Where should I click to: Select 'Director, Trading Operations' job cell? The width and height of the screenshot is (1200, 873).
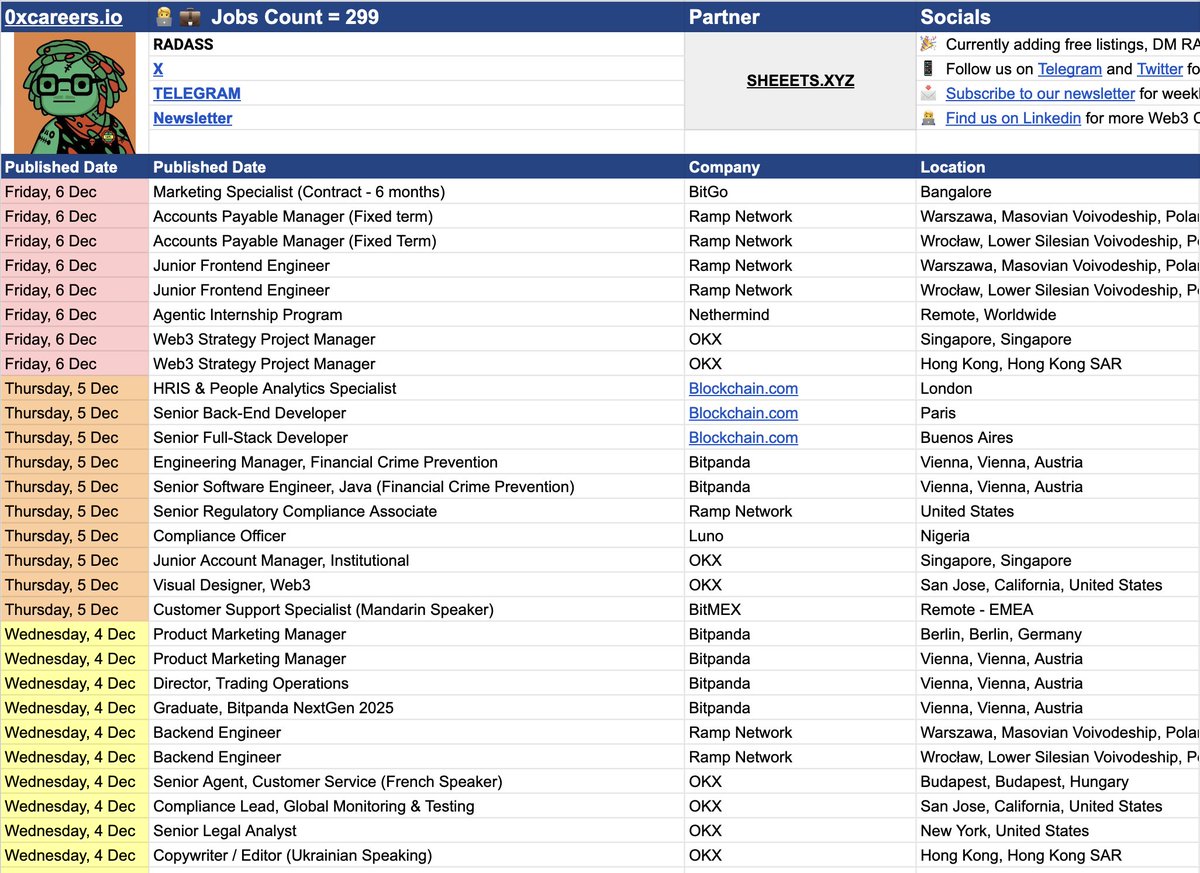click(x=416, y=684)
